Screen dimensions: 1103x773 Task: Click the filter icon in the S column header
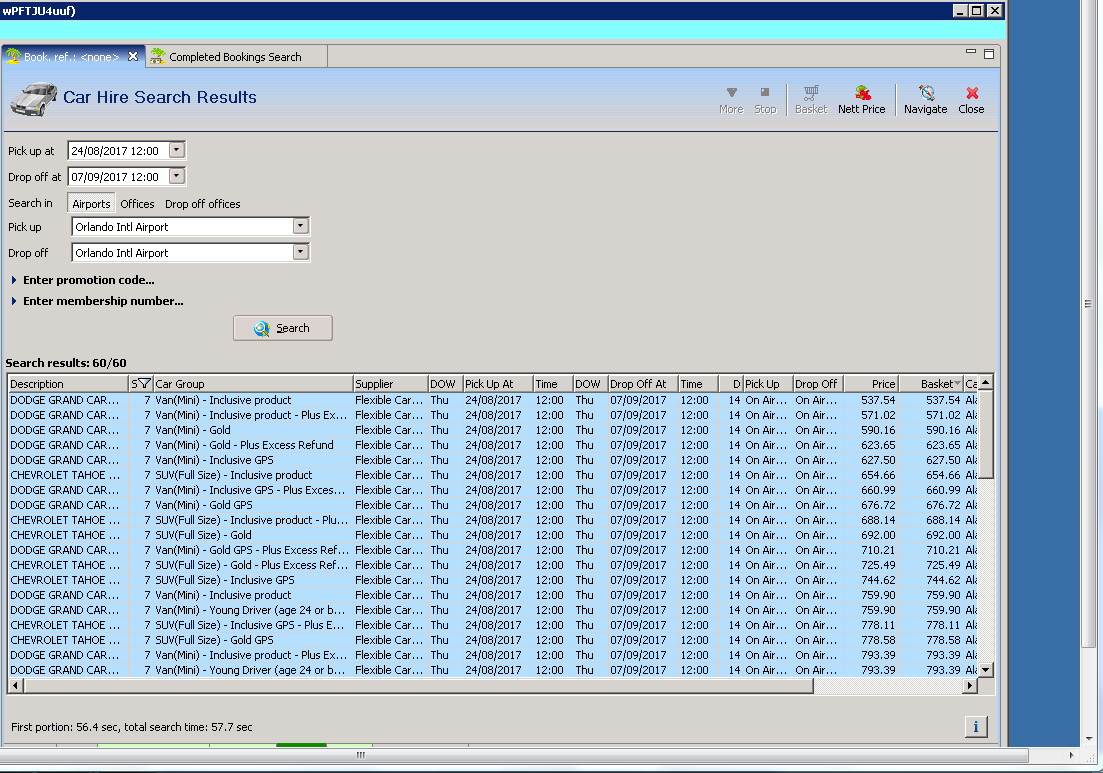144,383
